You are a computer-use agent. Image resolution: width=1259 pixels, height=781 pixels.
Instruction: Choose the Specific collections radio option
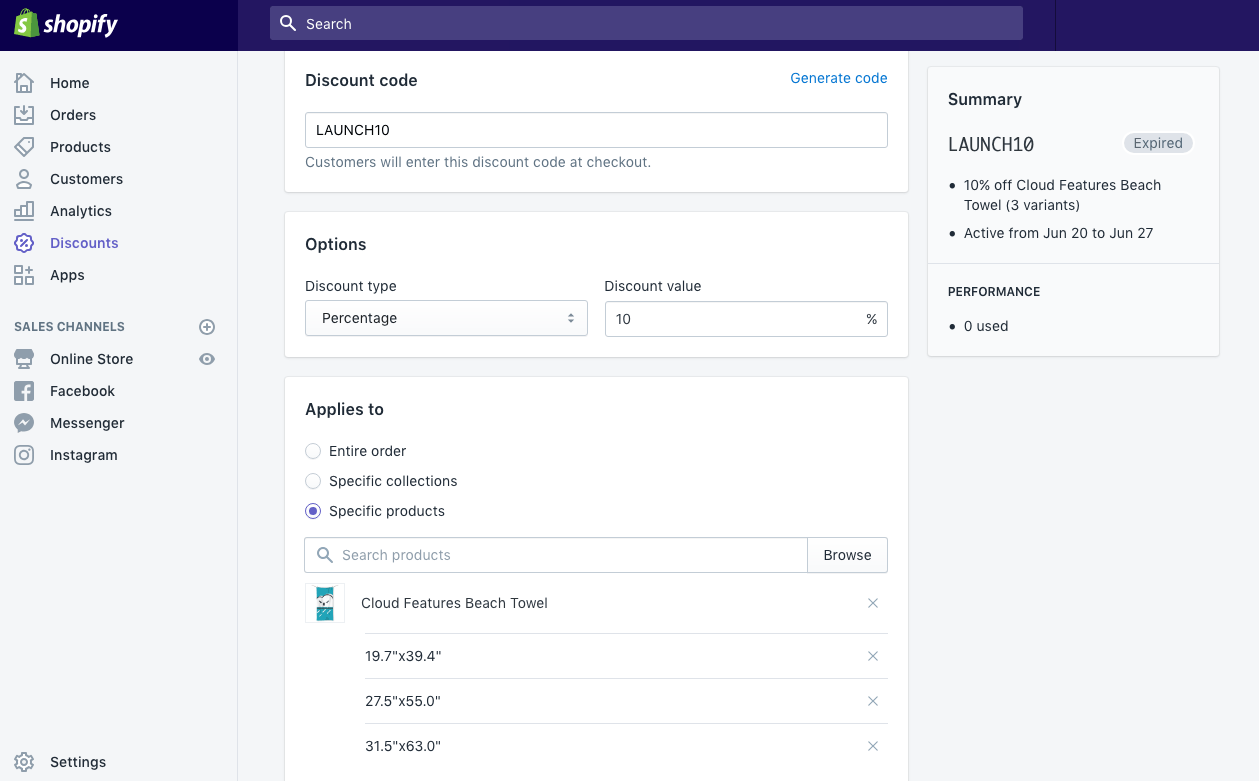coord(313,481)
